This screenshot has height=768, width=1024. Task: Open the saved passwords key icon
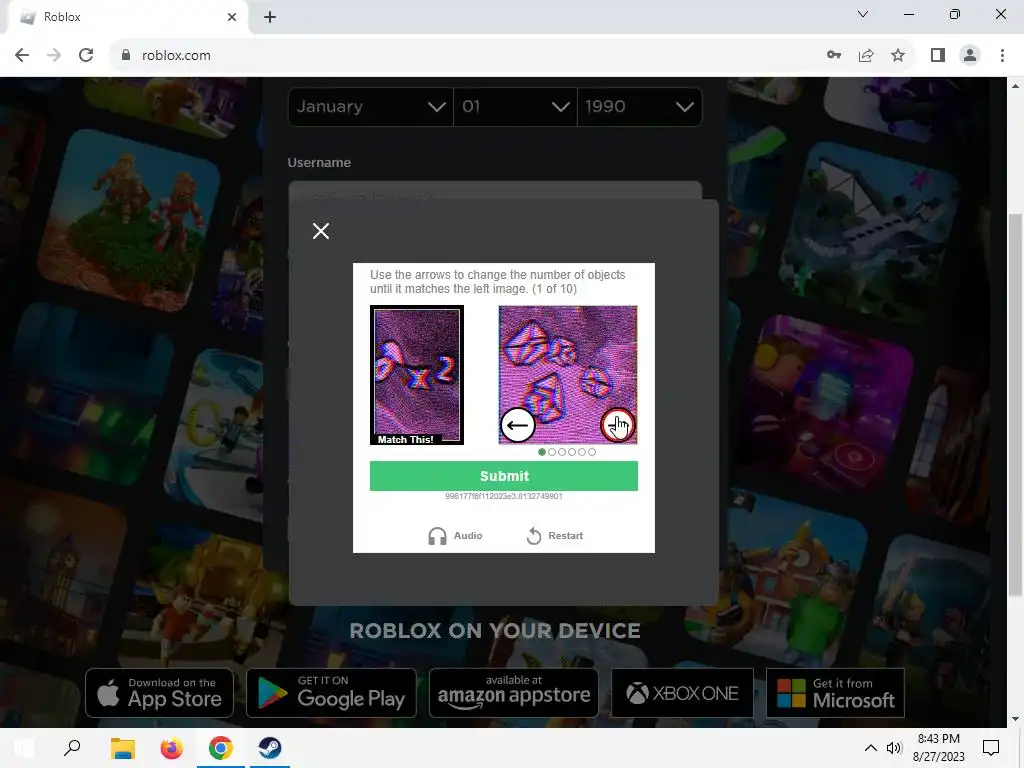pyautogui.click(x=834, y=56)
